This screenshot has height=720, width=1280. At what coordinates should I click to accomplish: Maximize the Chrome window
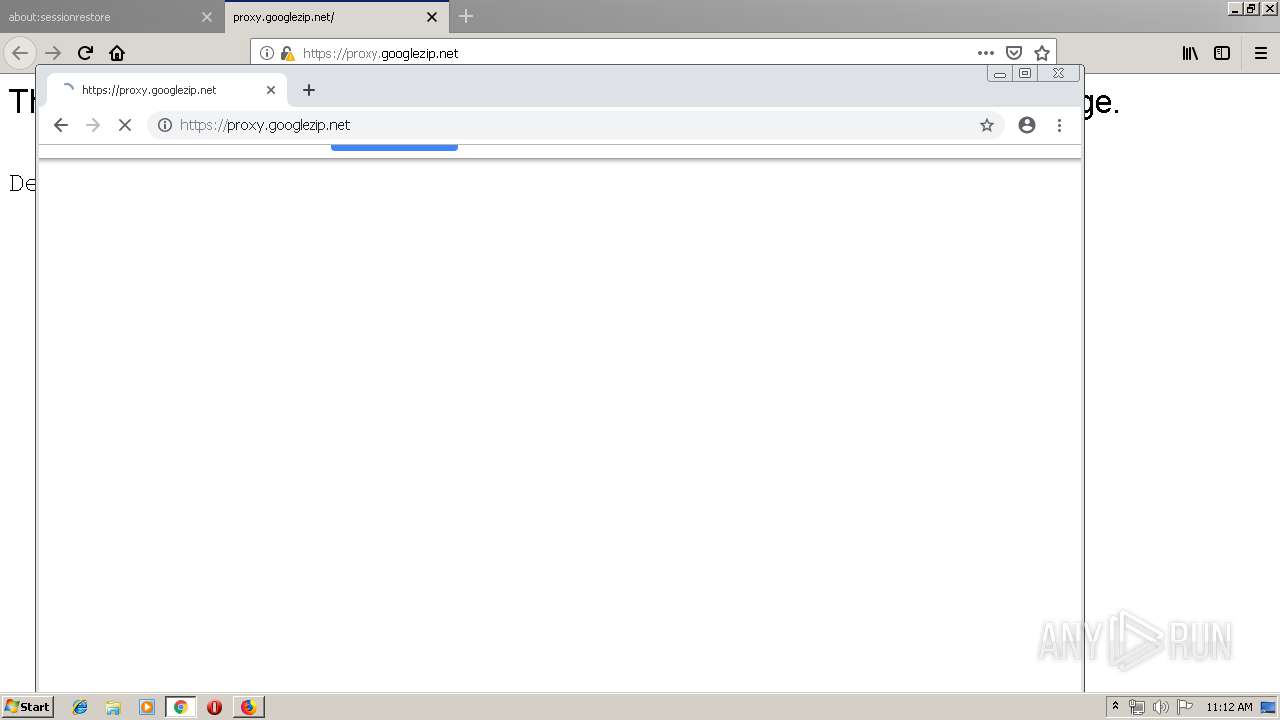[1025, 73]
